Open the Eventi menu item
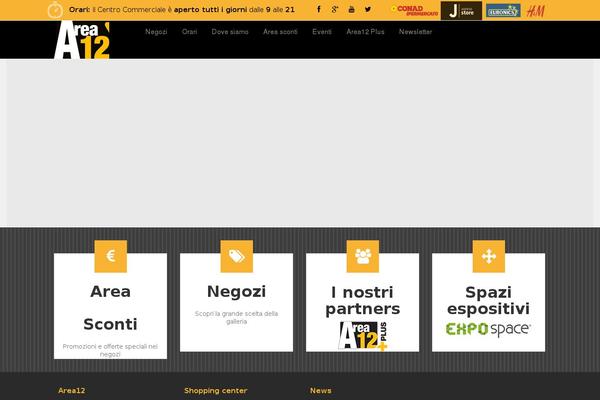Image resolution: width=600 pixels, height=400 pixels. (322, 32)
